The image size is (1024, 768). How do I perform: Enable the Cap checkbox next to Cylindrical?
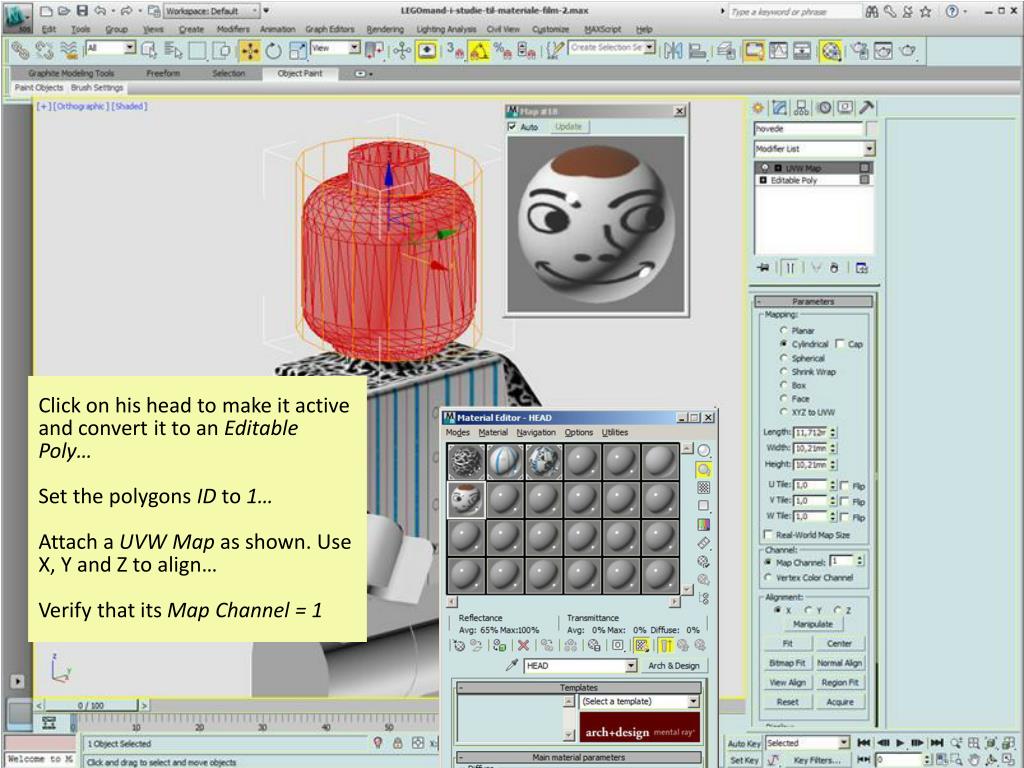840,344
